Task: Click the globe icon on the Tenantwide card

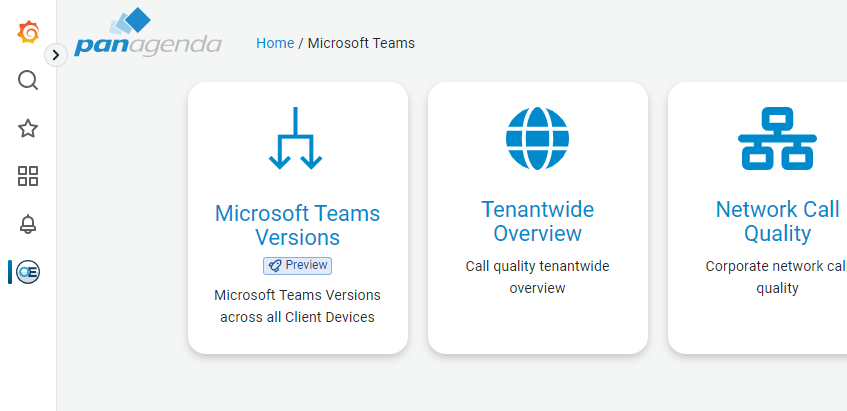Action: click(537, 138)
